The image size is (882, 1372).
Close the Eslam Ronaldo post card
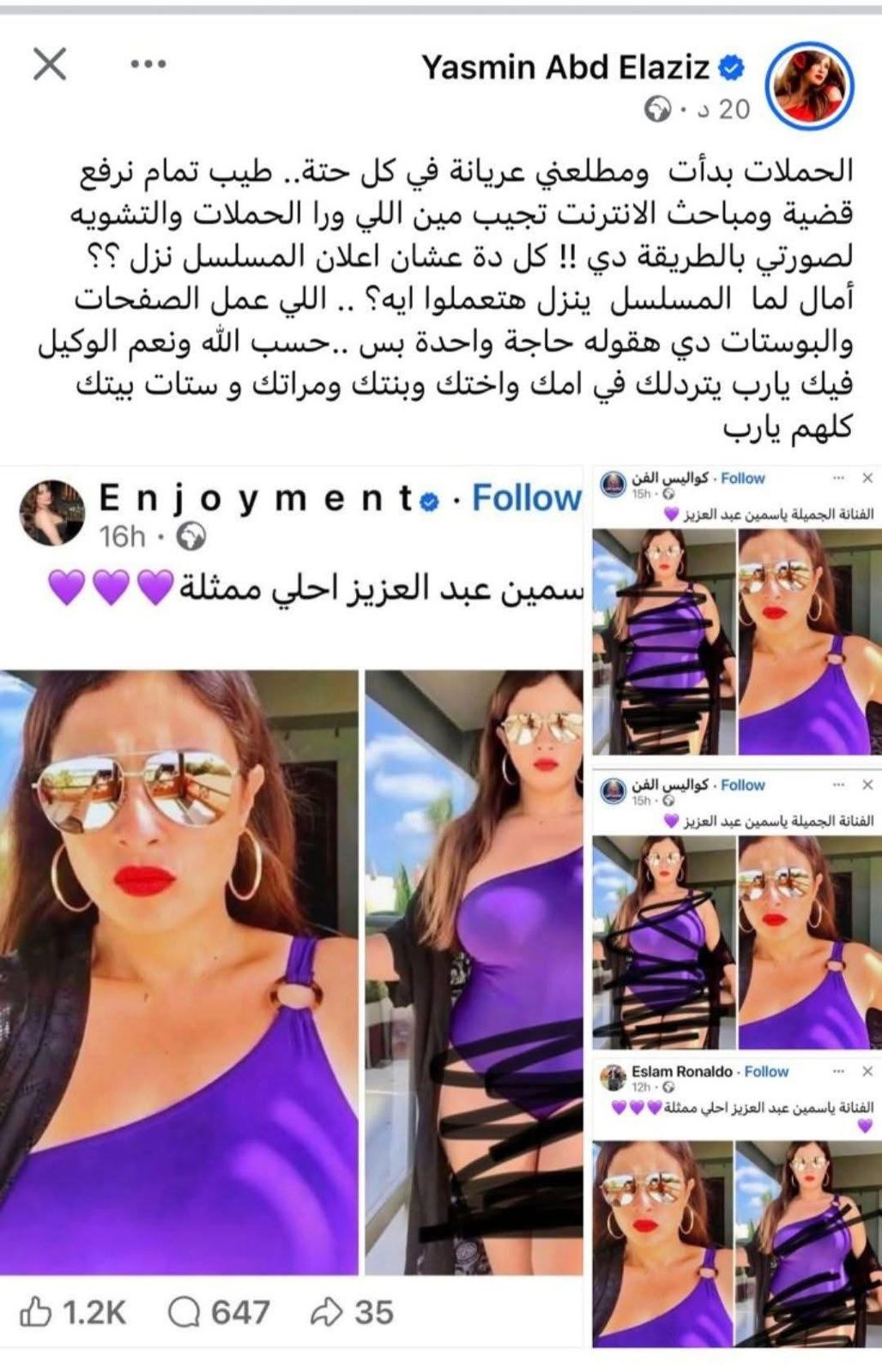(867, 1072)
